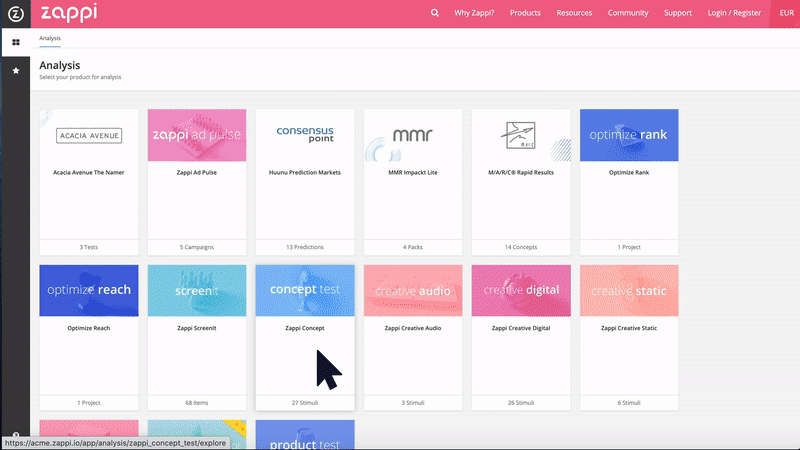Open the dashboard grid icon in sidebar
Image resolution: width=800 pixels, height=450 pixels.
tap(16, 42)
